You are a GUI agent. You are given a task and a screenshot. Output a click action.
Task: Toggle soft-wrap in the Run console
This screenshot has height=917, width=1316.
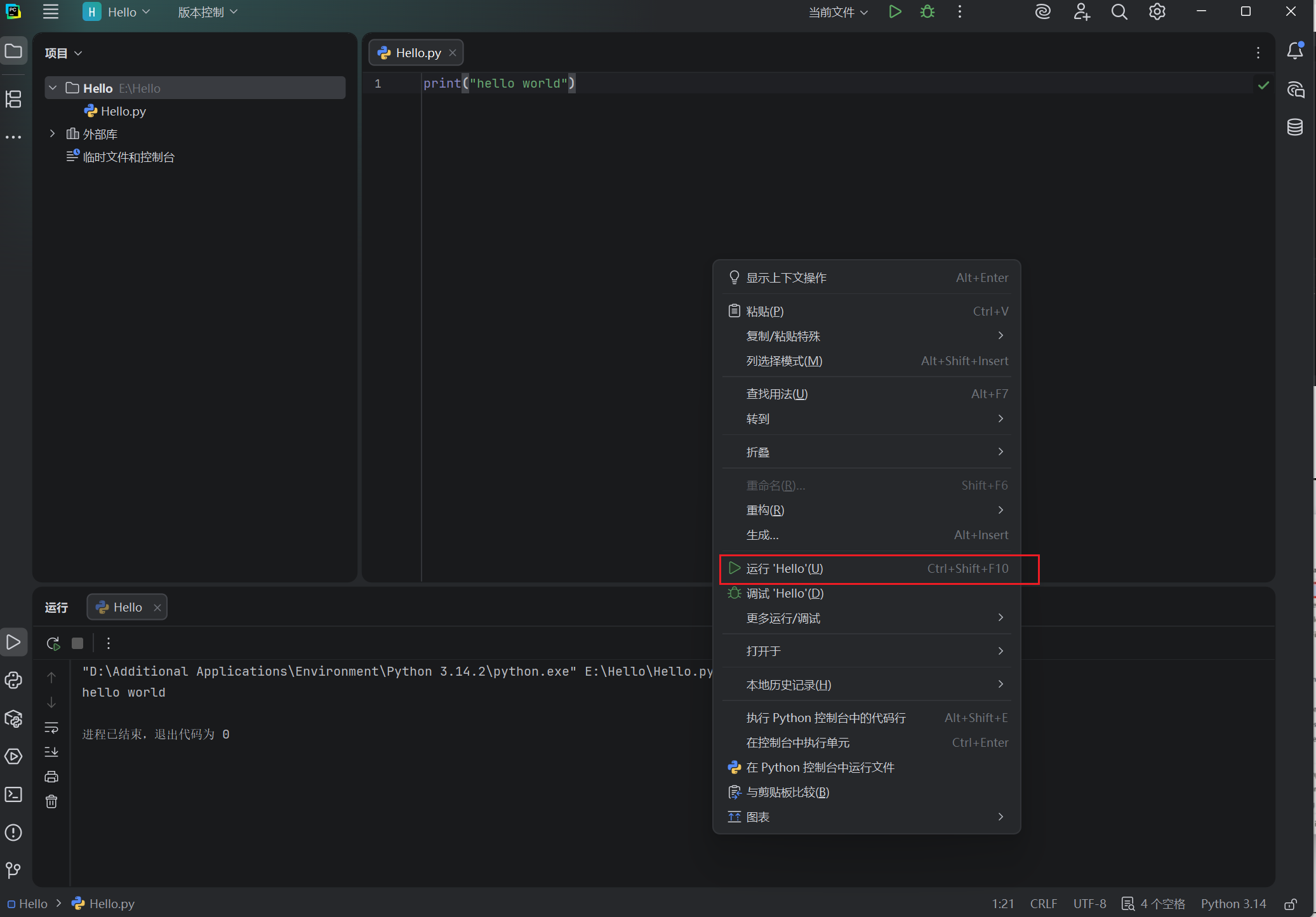coord(51,727)
